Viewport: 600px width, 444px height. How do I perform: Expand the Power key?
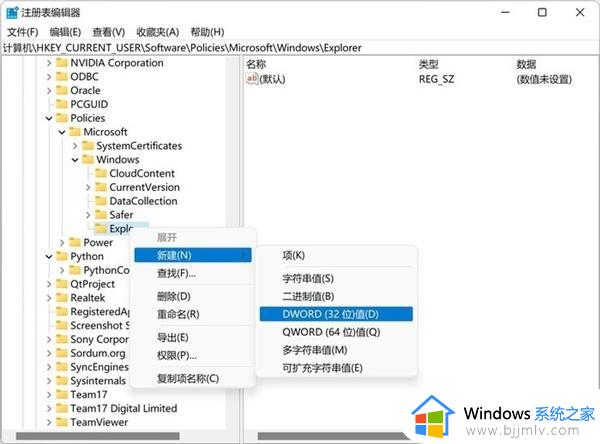pyautogui.click(x=62, y=242)
